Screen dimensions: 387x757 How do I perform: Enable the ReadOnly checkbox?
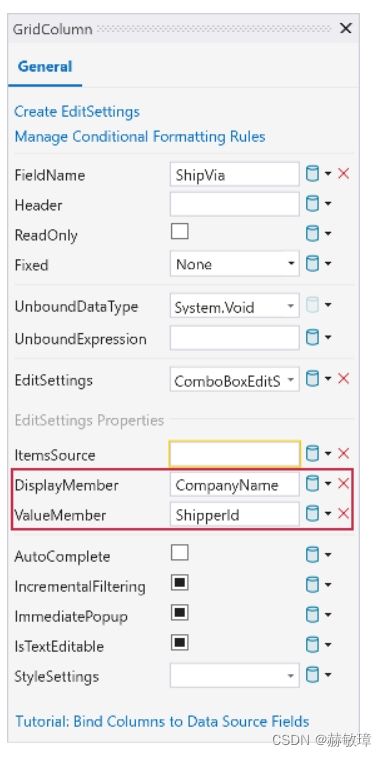pos(180,232)
